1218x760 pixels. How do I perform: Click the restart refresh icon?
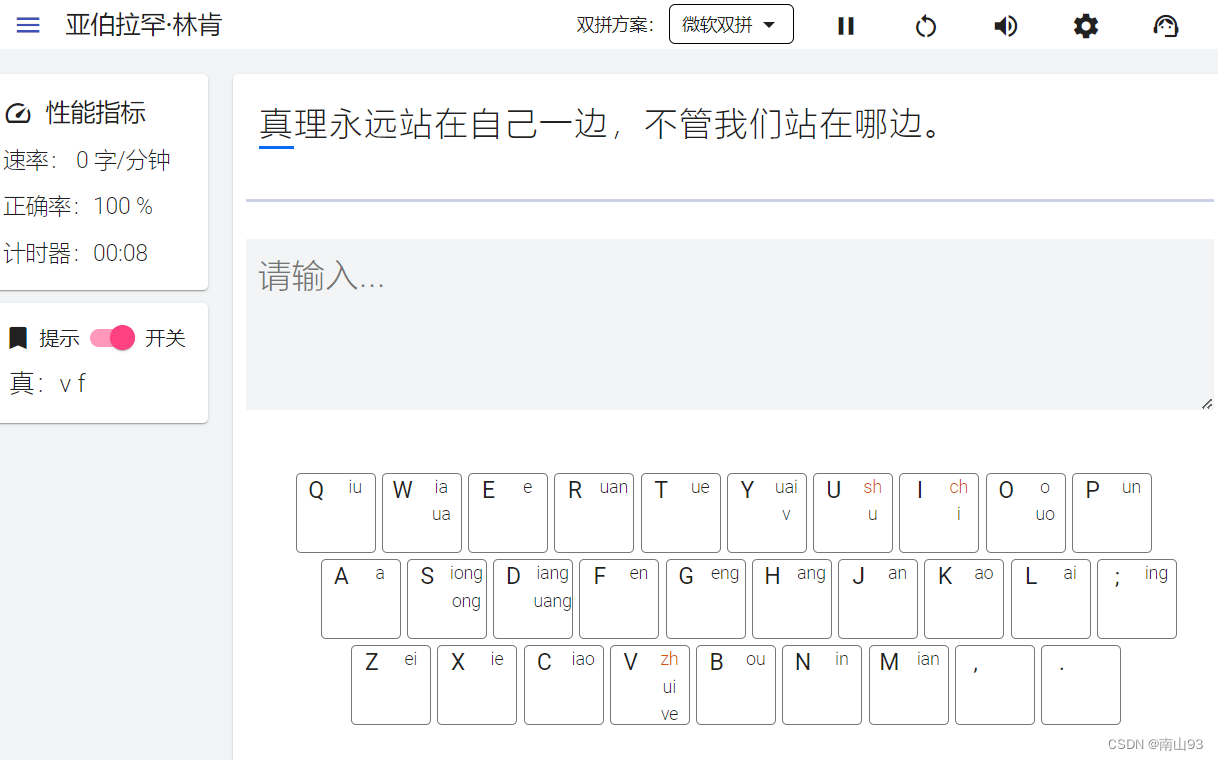926,26
